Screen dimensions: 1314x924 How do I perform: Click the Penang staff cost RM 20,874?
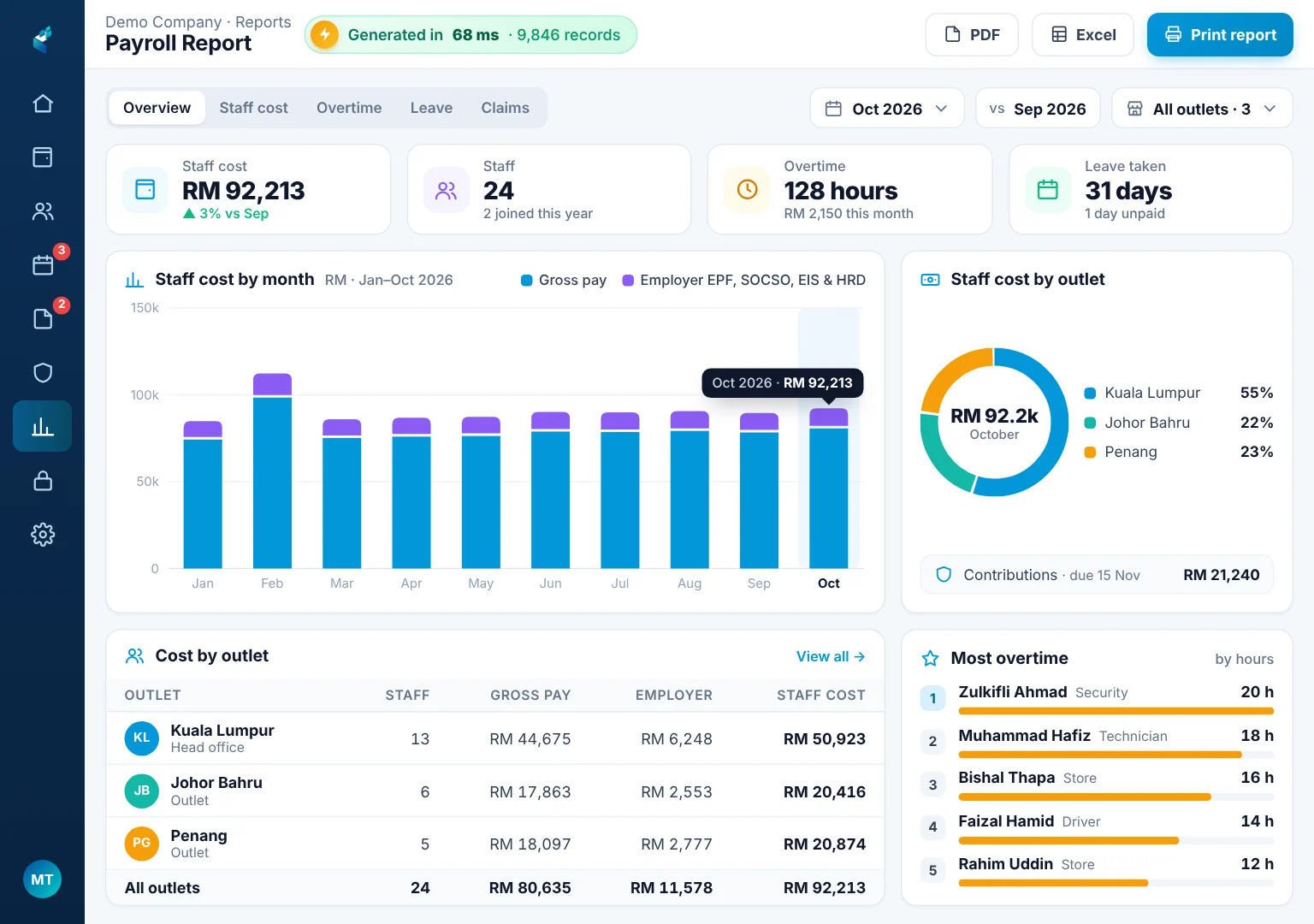(x=825, y=844)
